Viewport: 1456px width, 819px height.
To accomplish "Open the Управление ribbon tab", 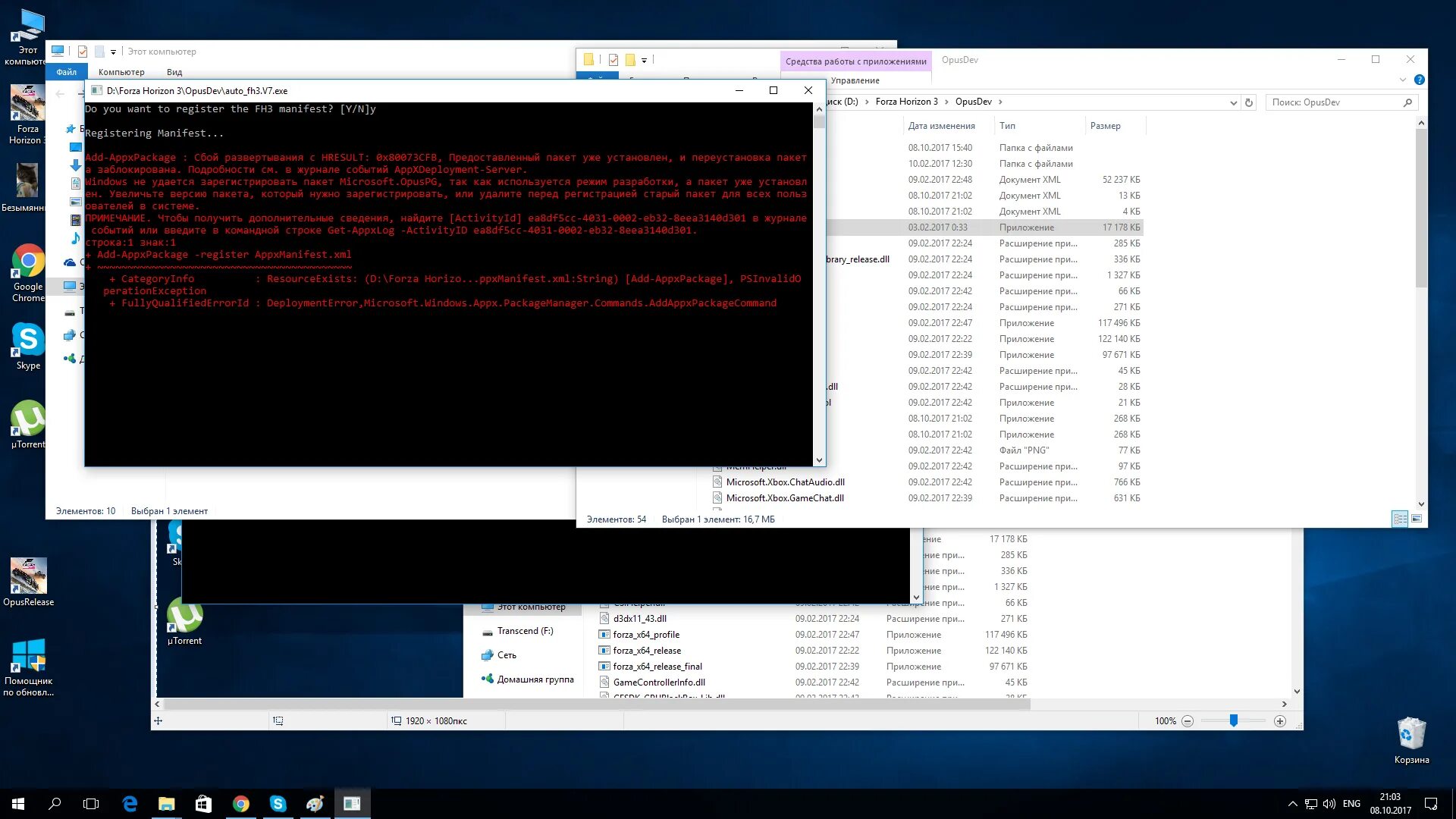I will coord(855,80).
